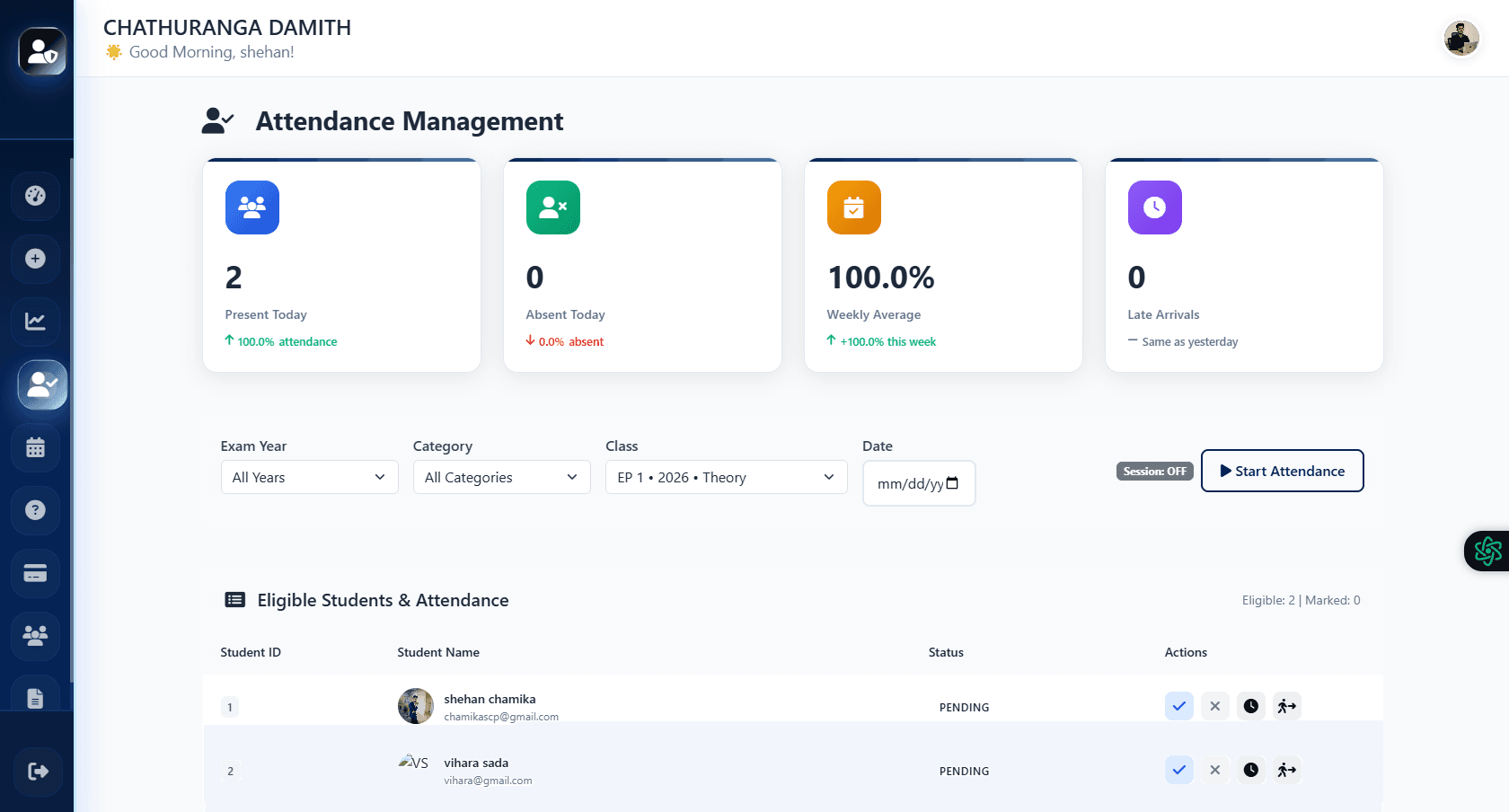Open the Analytics chart icon in sidebar

click(x=35, y=322)
